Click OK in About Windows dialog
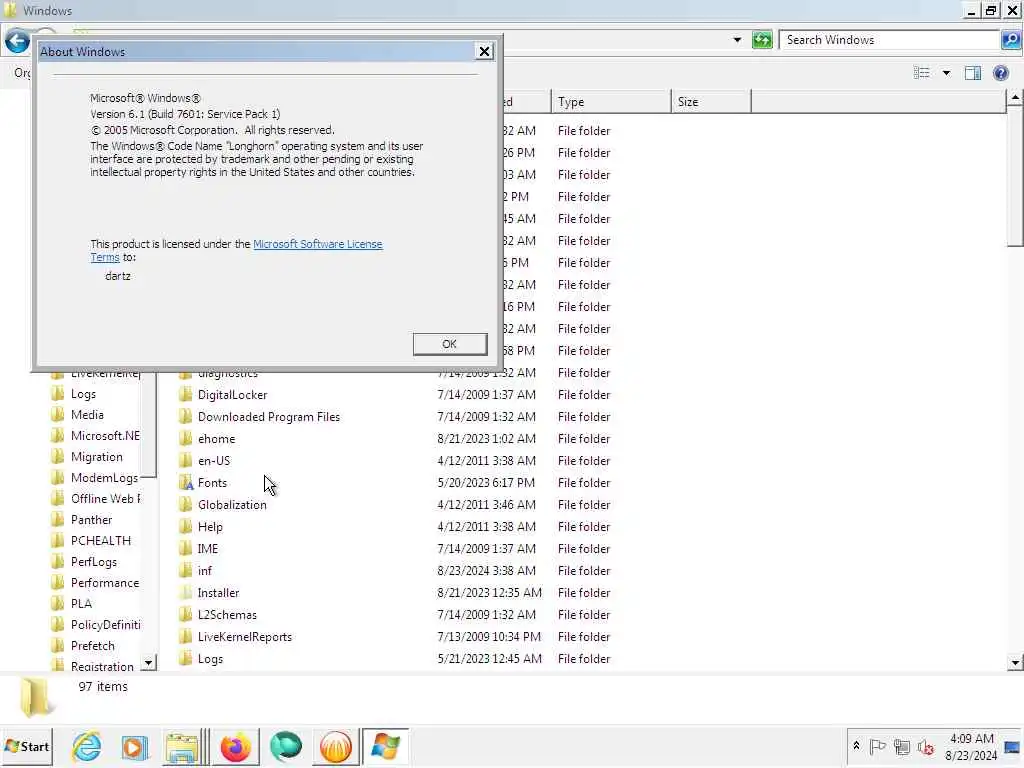This screenshot has height=768, width=1024. 449,344
